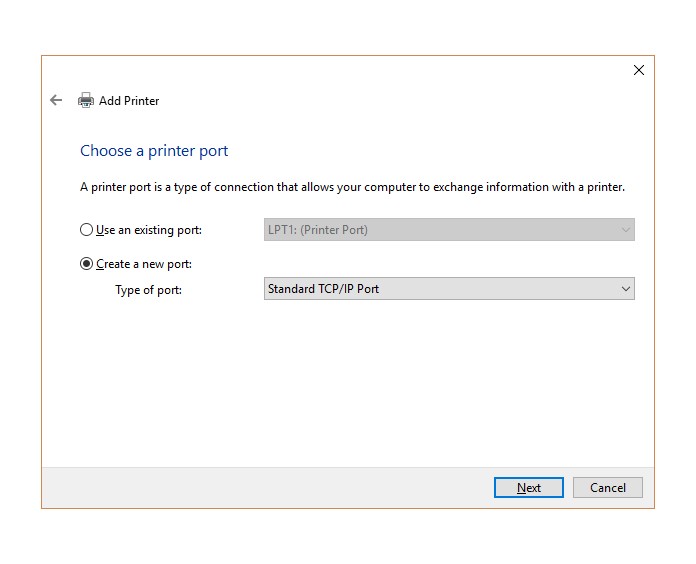This screenshot has height=564, width=696.
Task: Click the 'Use an existing port' label text
Action: [149, 230]
